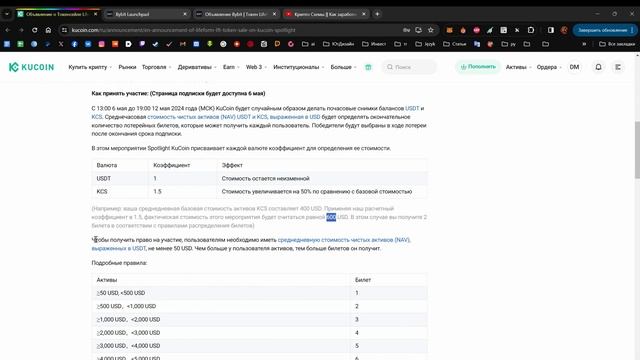Open Gmail bookmark in bookmarks bar
The height and width of the screenshot is (360, 640).
coord(182,44)
